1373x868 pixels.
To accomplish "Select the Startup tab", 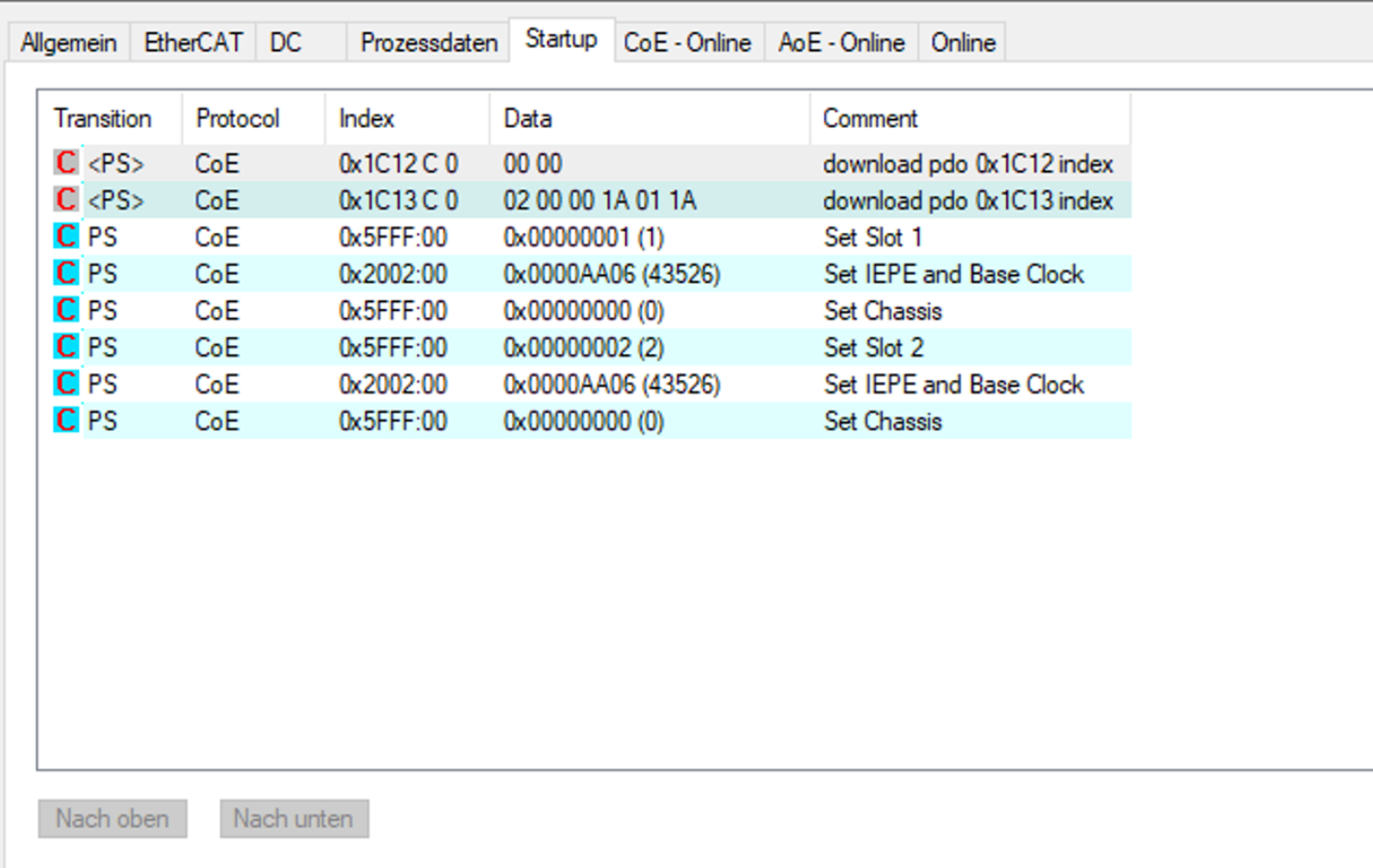I will coord(561,39).
